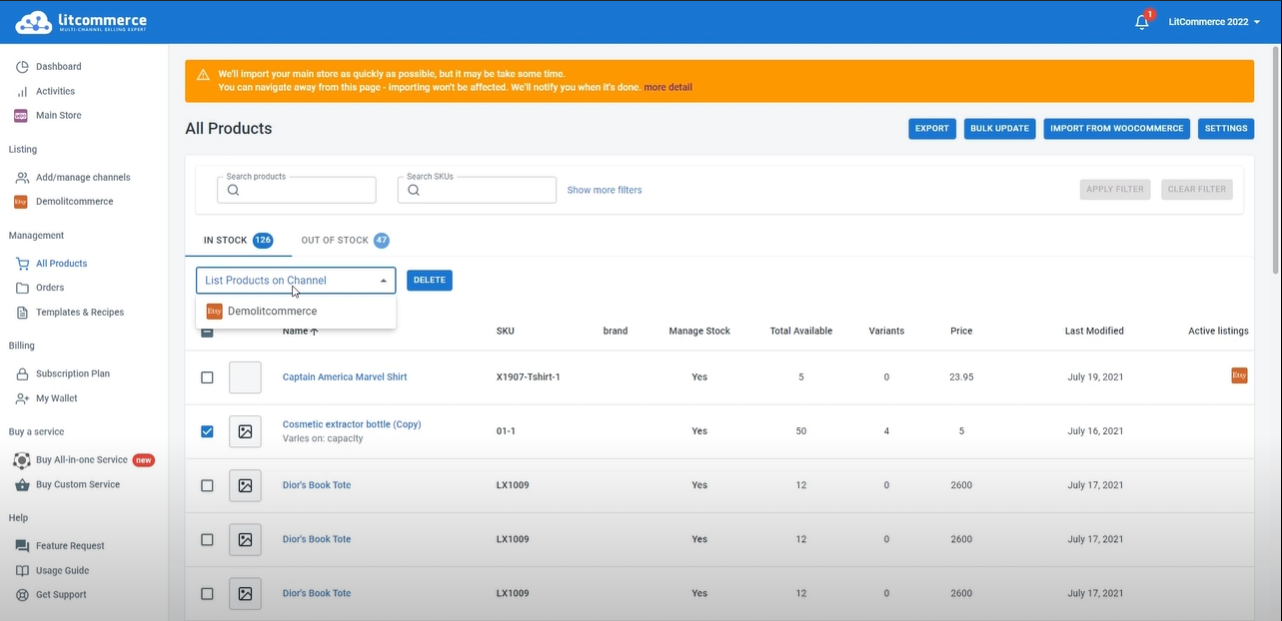Click the image placeholder for Cosmetic extractor bottle
Image resolution: width=1282 pixels, height=621 pixels.
[x=245, y=432]
